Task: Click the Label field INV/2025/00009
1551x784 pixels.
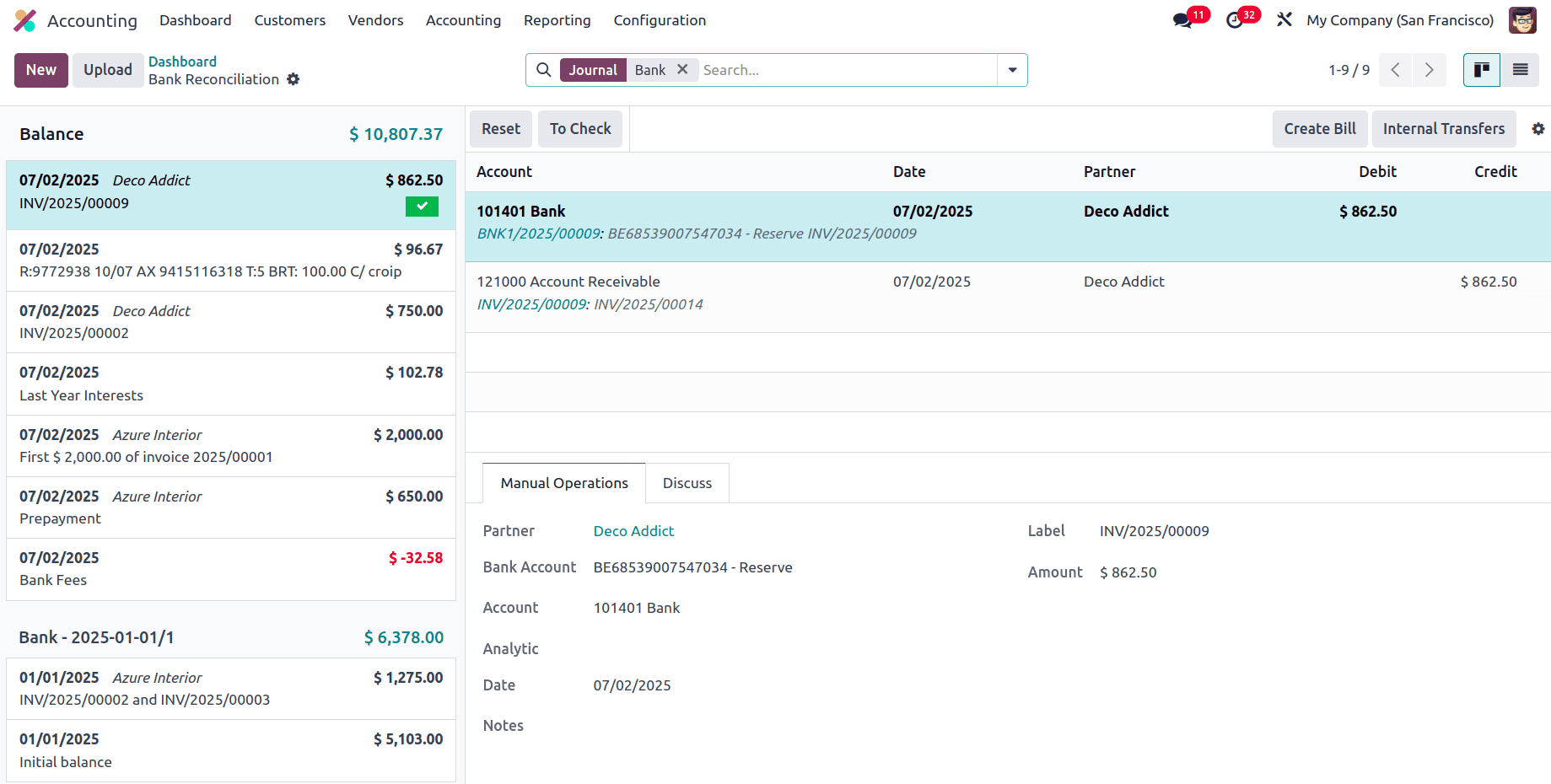Action: (1155, 531)
